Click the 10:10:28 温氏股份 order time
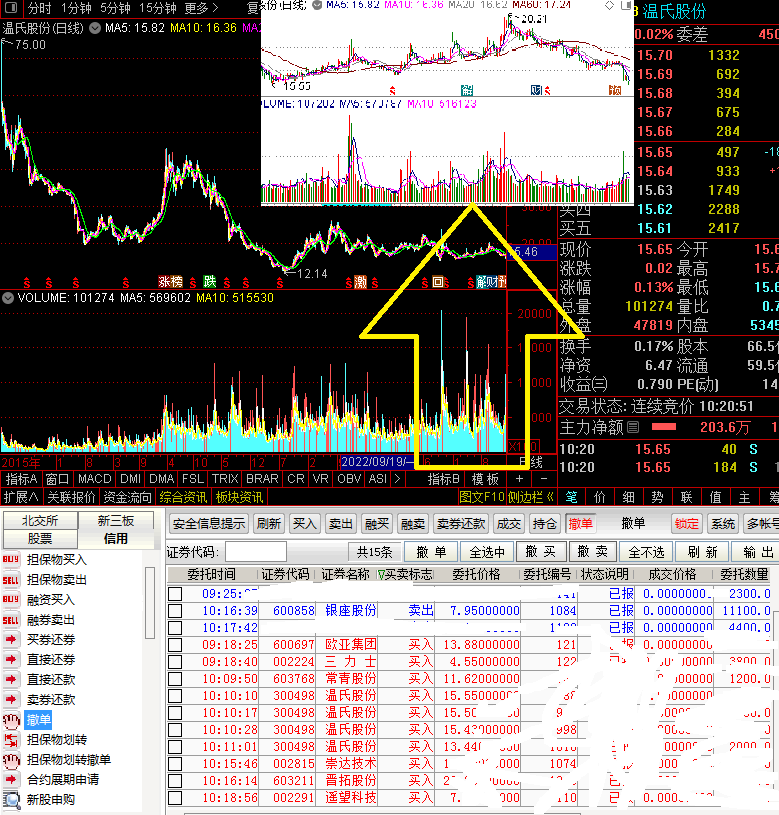This screenshot has height=815, width=779. point(230,730)
